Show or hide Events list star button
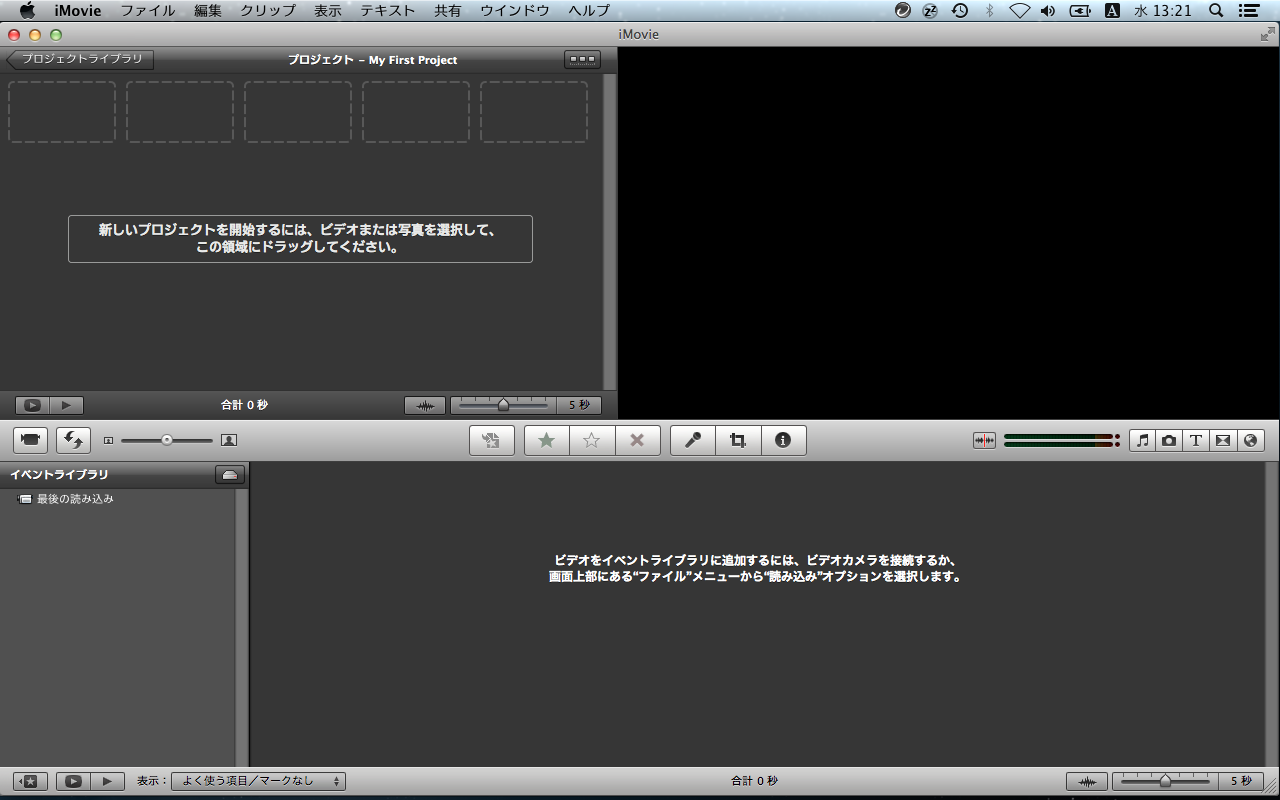1280x800 pixels. pyautogui.click(x=29, y=781)
